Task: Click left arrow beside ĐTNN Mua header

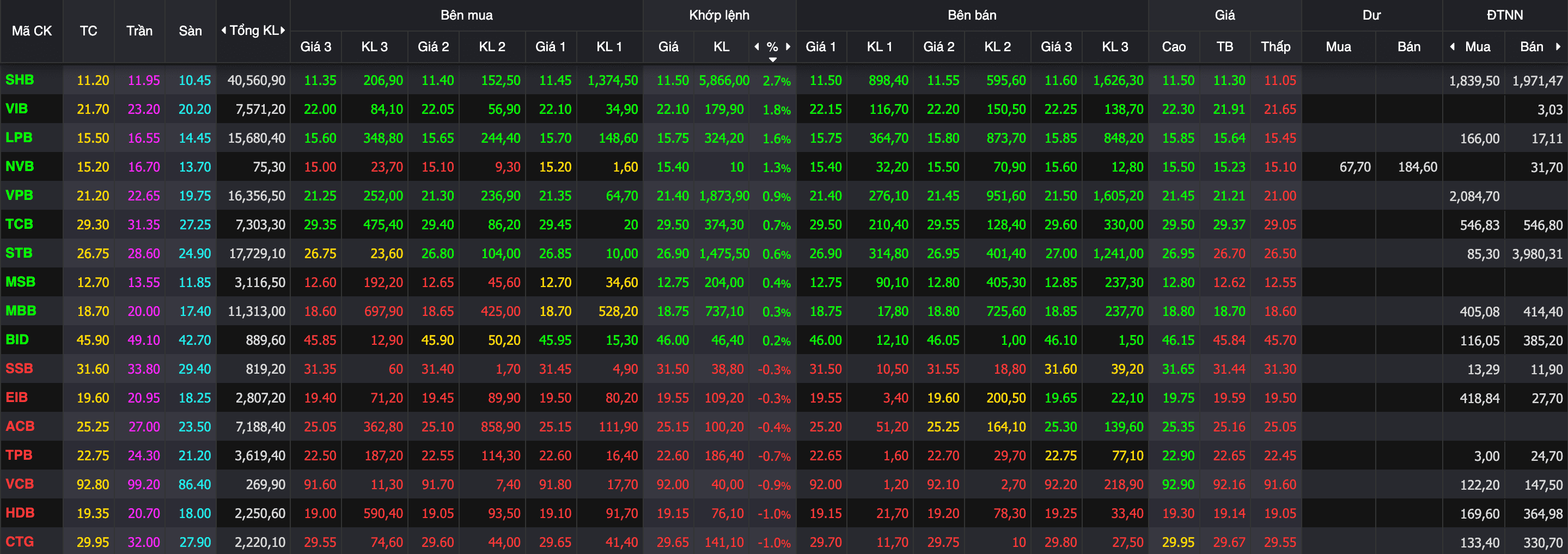Action: pyautogui.click(x=1453, y=46)
